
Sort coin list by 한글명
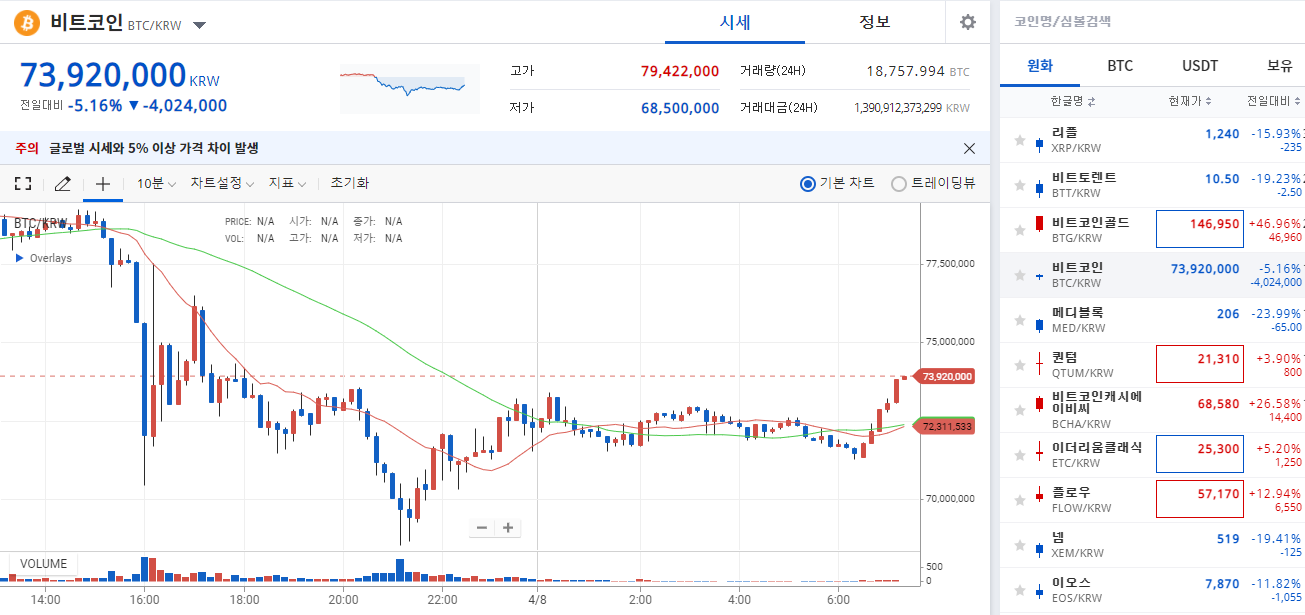tap(1073, 101)
